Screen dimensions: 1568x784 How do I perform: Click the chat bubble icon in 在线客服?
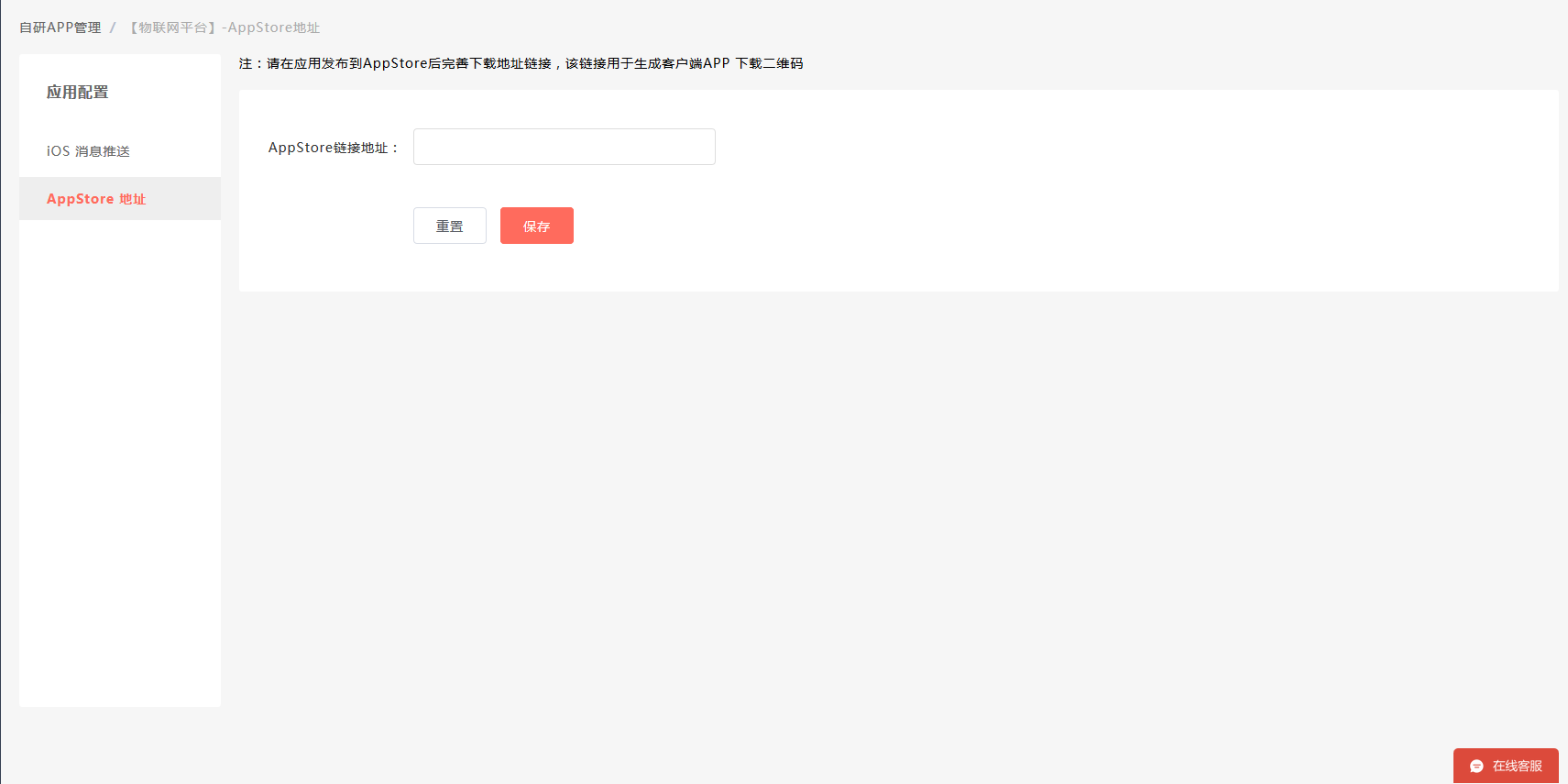click(1476, 767)
